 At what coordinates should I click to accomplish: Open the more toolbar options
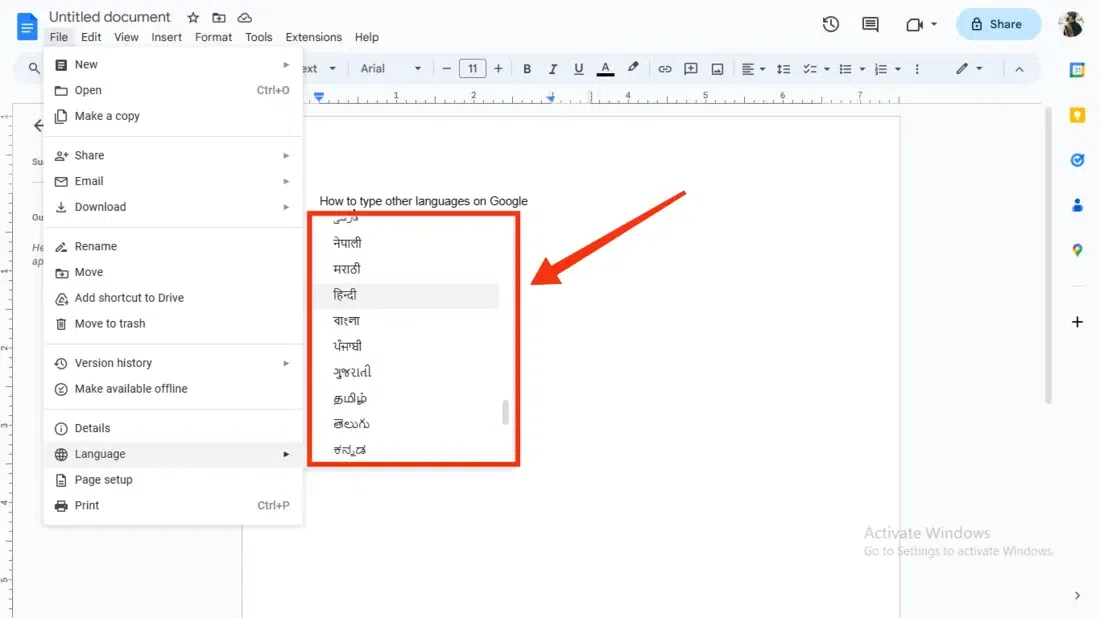point(917,69)
